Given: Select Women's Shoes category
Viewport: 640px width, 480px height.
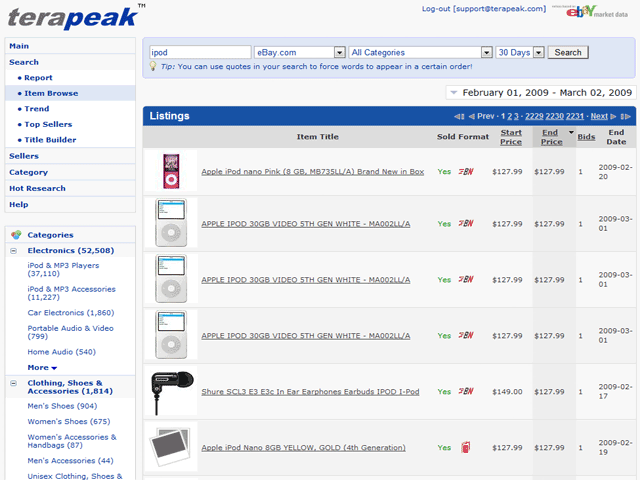Looking at the screenshot, I should (x=69, y=422).
